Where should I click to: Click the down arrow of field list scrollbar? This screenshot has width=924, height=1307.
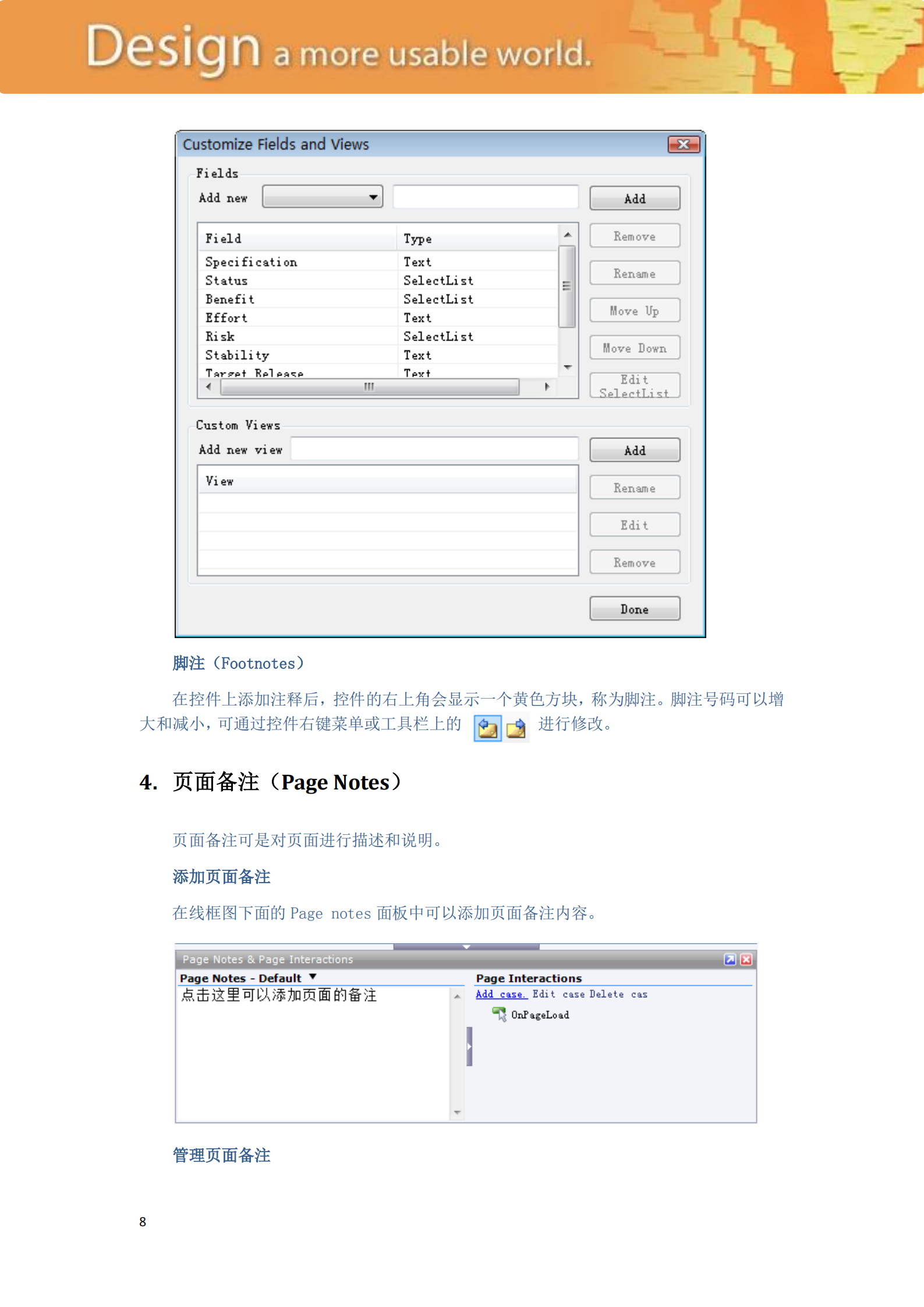(567, 367)
